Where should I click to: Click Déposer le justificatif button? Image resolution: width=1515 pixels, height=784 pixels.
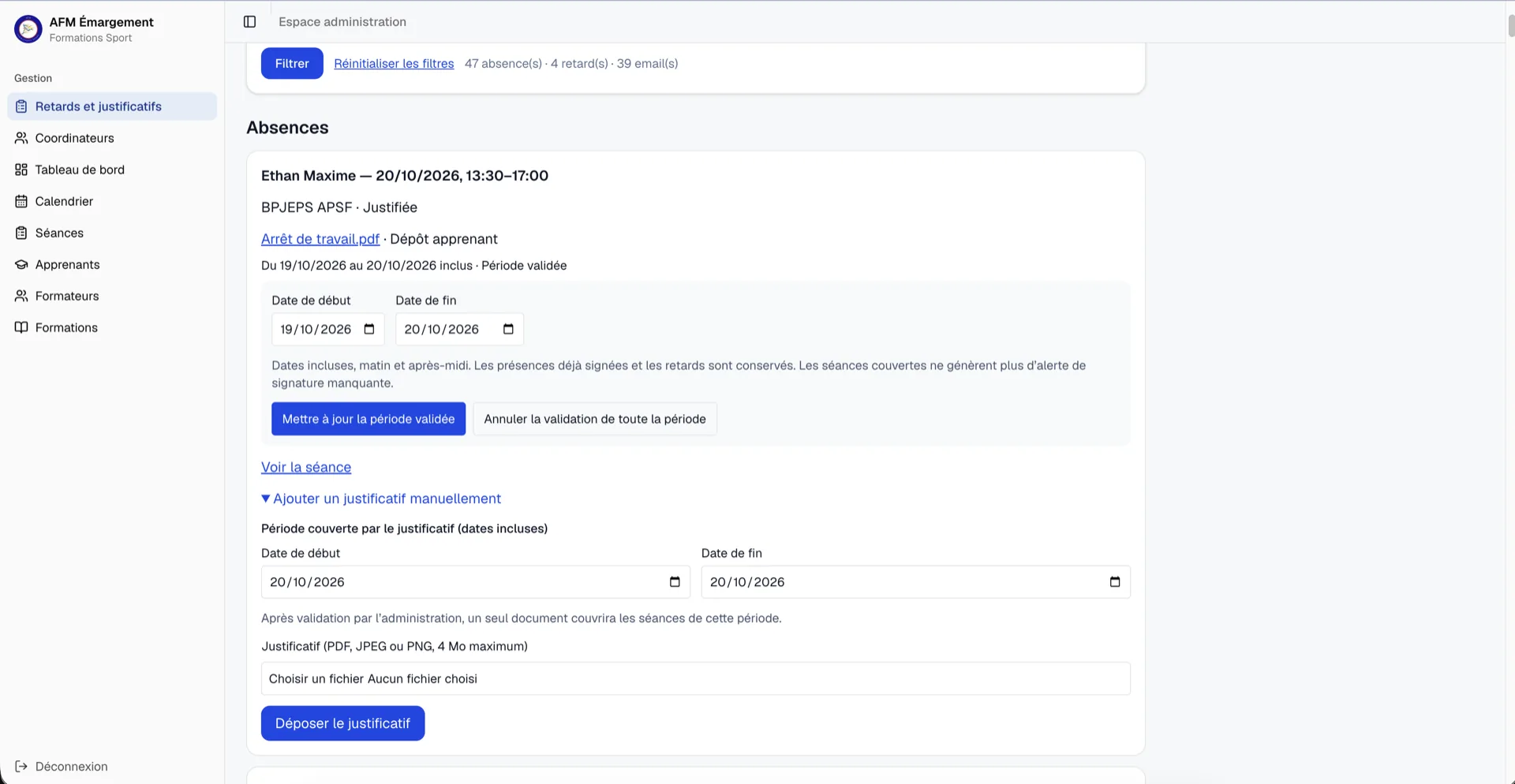pos(342,723)
